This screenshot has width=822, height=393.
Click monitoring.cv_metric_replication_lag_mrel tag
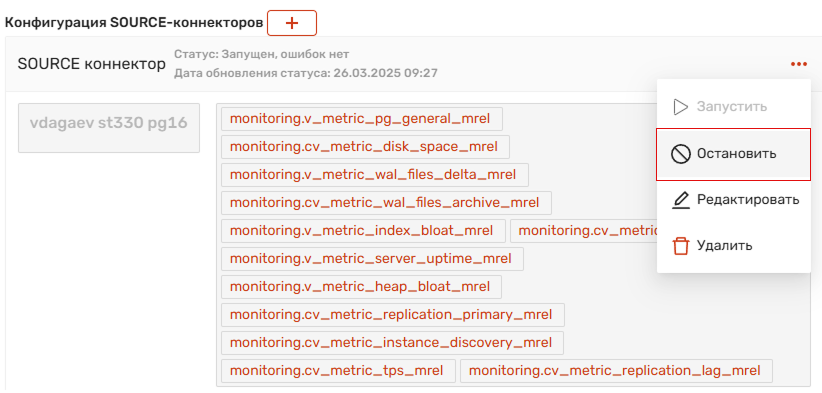616,371
